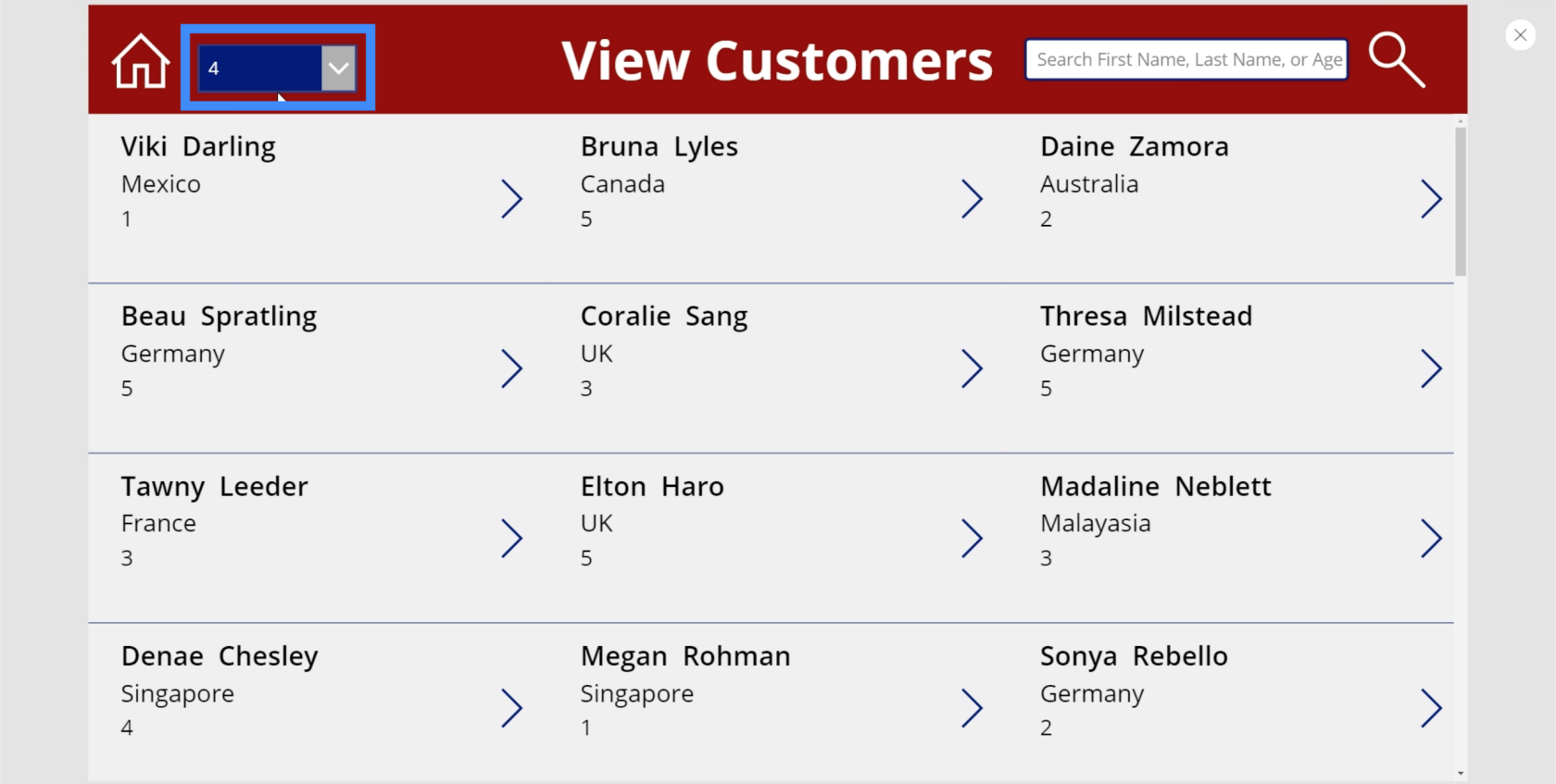The height and width of the screenshot is (784, 1556).
Task: Click the View Customers title
Action: tap(777, 61)
